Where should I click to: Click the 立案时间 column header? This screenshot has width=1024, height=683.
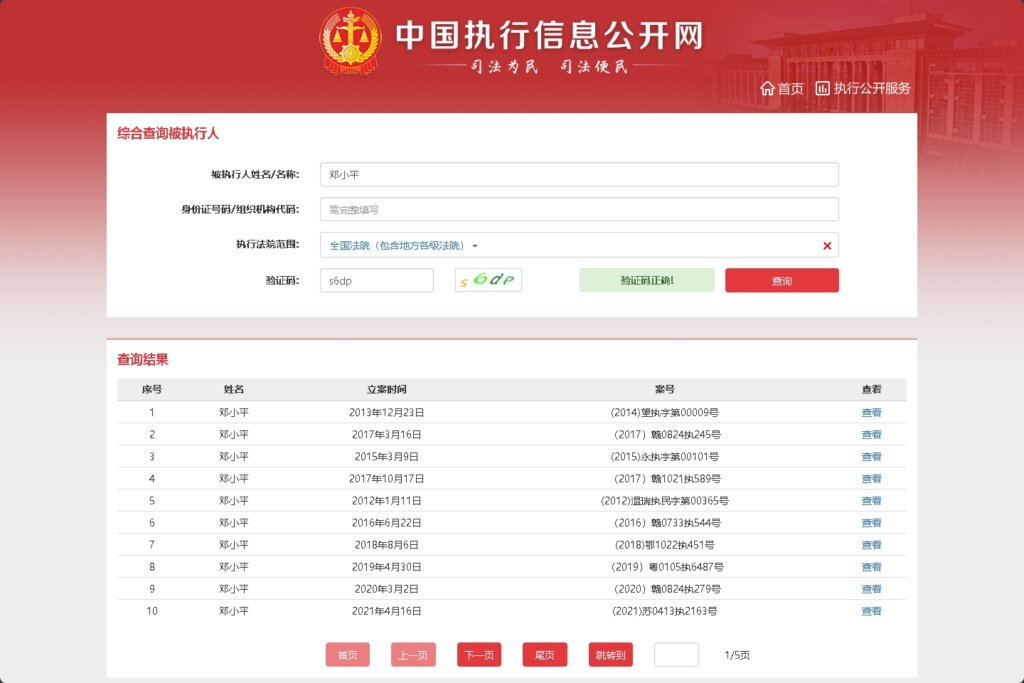pos(387,389)
